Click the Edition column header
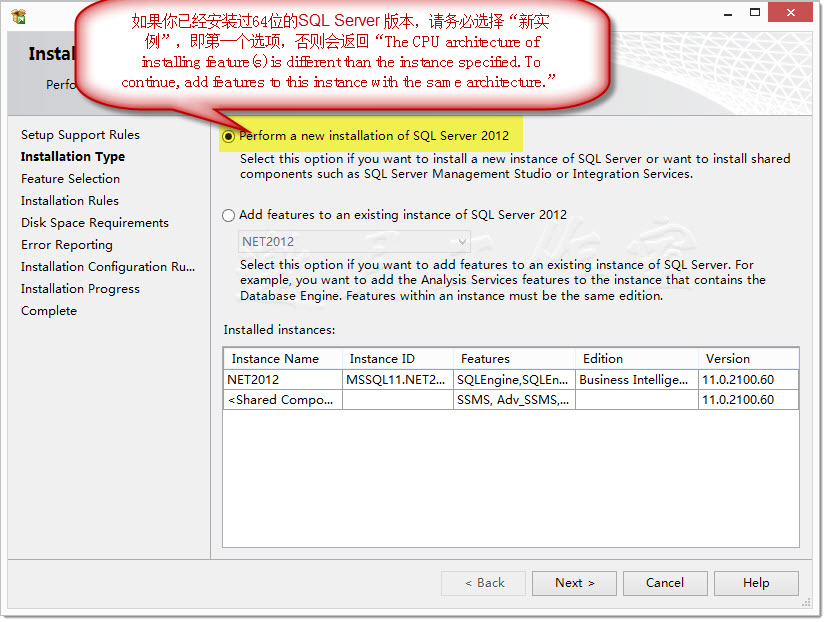 637,359
